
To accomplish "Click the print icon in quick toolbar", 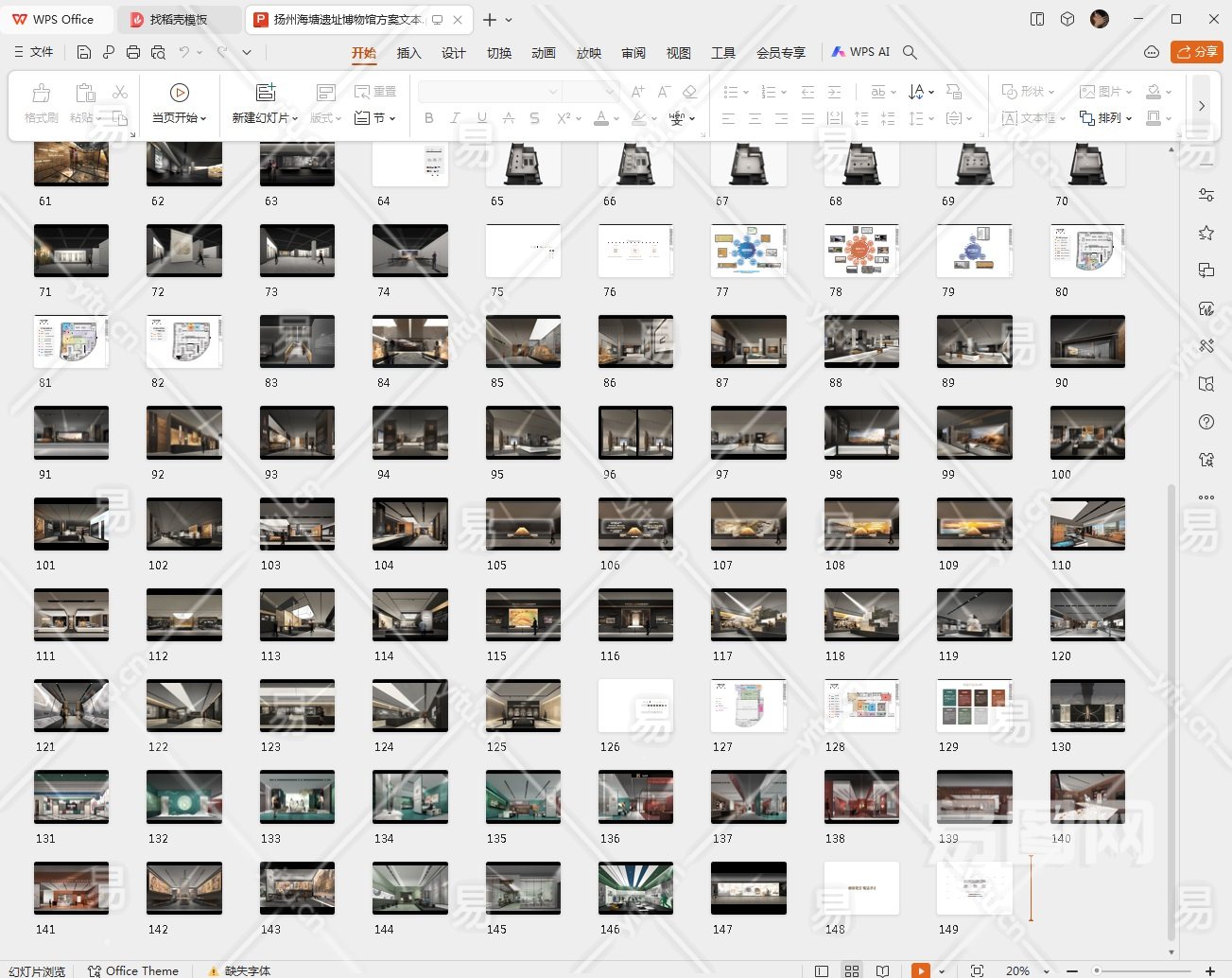I will coord(133,53).
